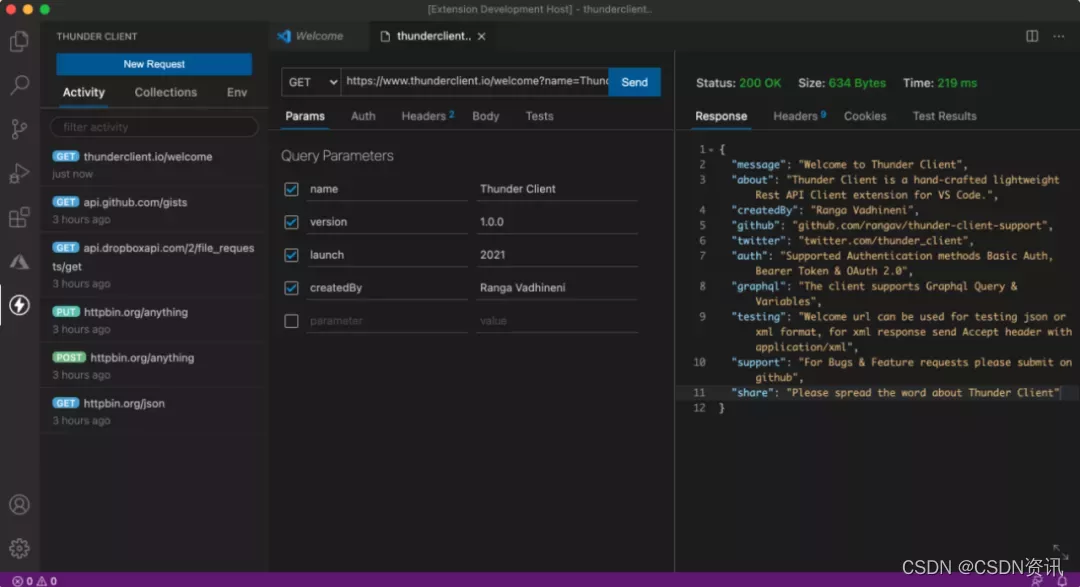The height and width of the screenshot is (587, 1080).
Task: Open the httpbin.org/json activity entry
Action: [x=154, y=411]
